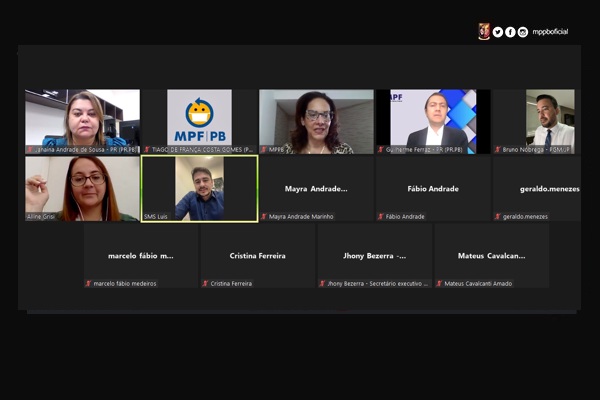Click muted mic icon beside Cristina Ferreira label
This screenshot has height=400, width=600.
coord(205,284)
